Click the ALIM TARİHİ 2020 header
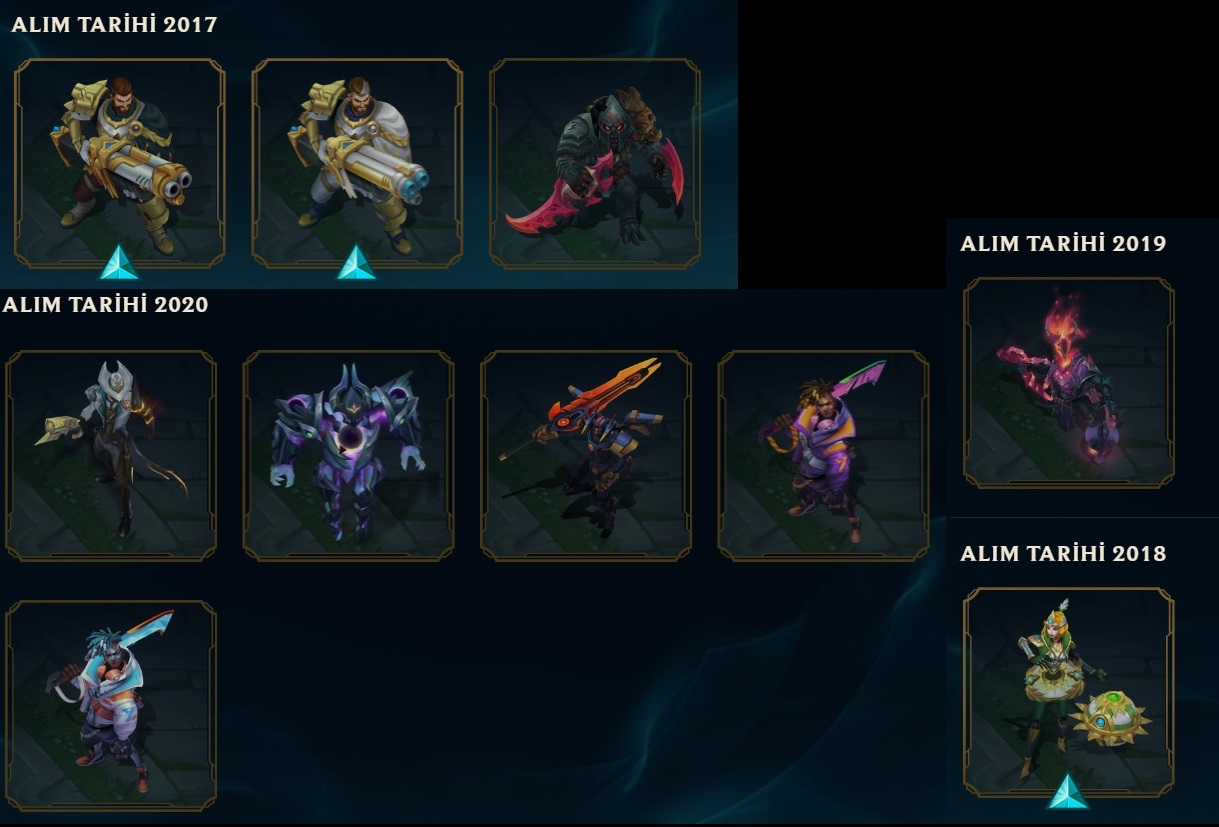Viewport: 1219px width, 827px height. (x=106, y=305)
